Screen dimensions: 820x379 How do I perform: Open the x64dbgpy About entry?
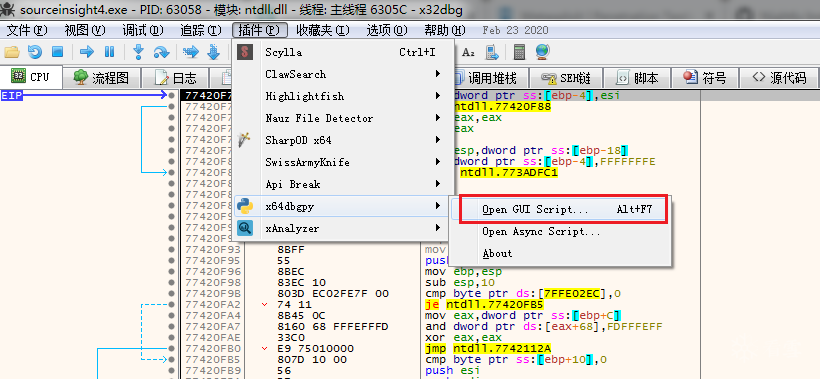[x=561, y=254]
